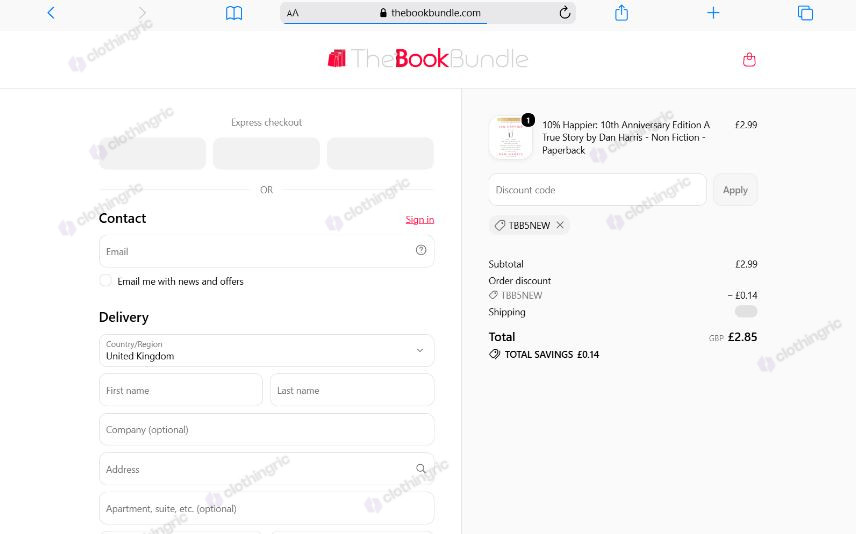Click the Address search magnifier icon
The image size is (856, 534).
421,468
